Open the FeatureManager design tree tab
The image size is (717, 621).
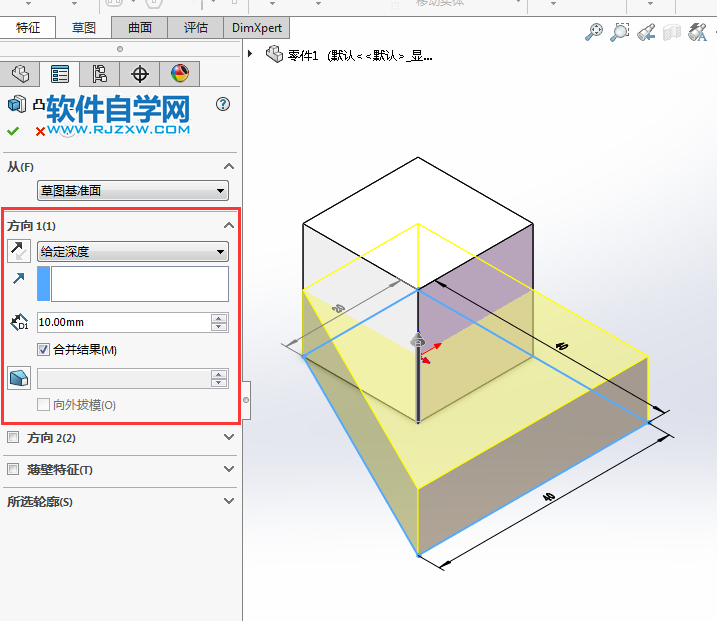click(x=20, y=74)
